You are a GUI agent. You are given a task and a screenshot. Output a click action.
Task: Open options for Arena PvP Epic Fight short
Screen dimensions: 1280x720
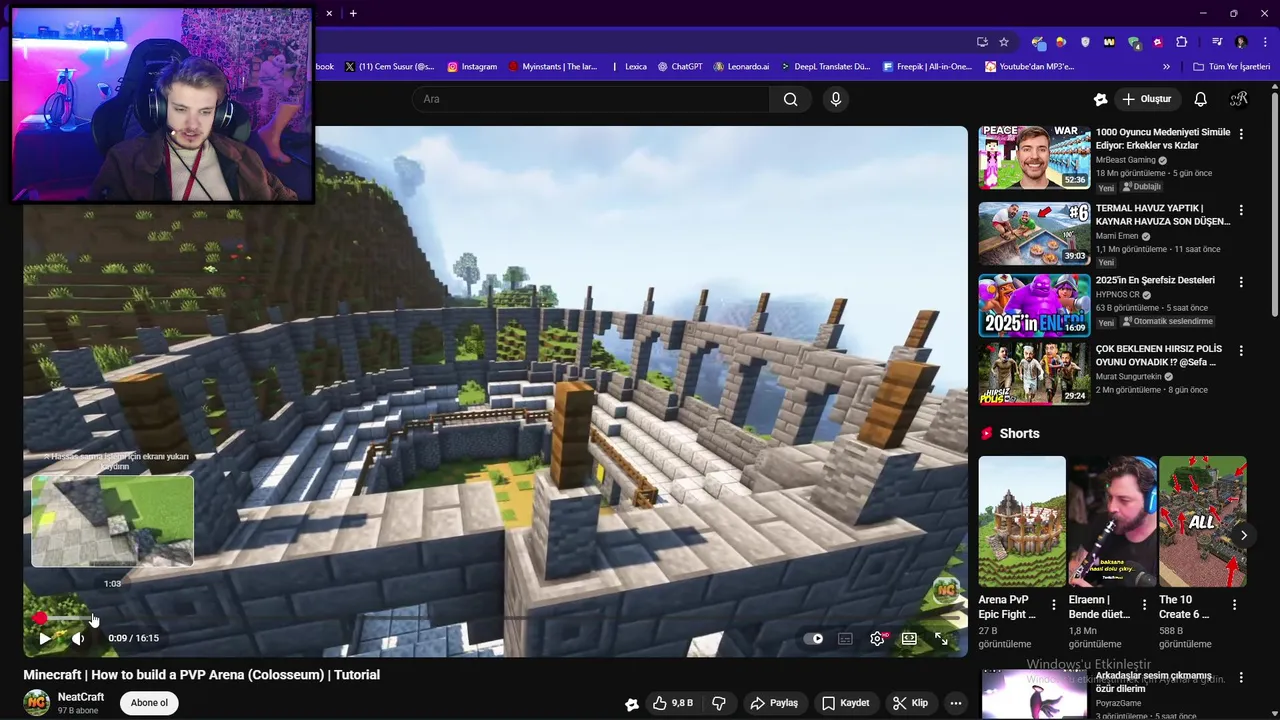1054,605
